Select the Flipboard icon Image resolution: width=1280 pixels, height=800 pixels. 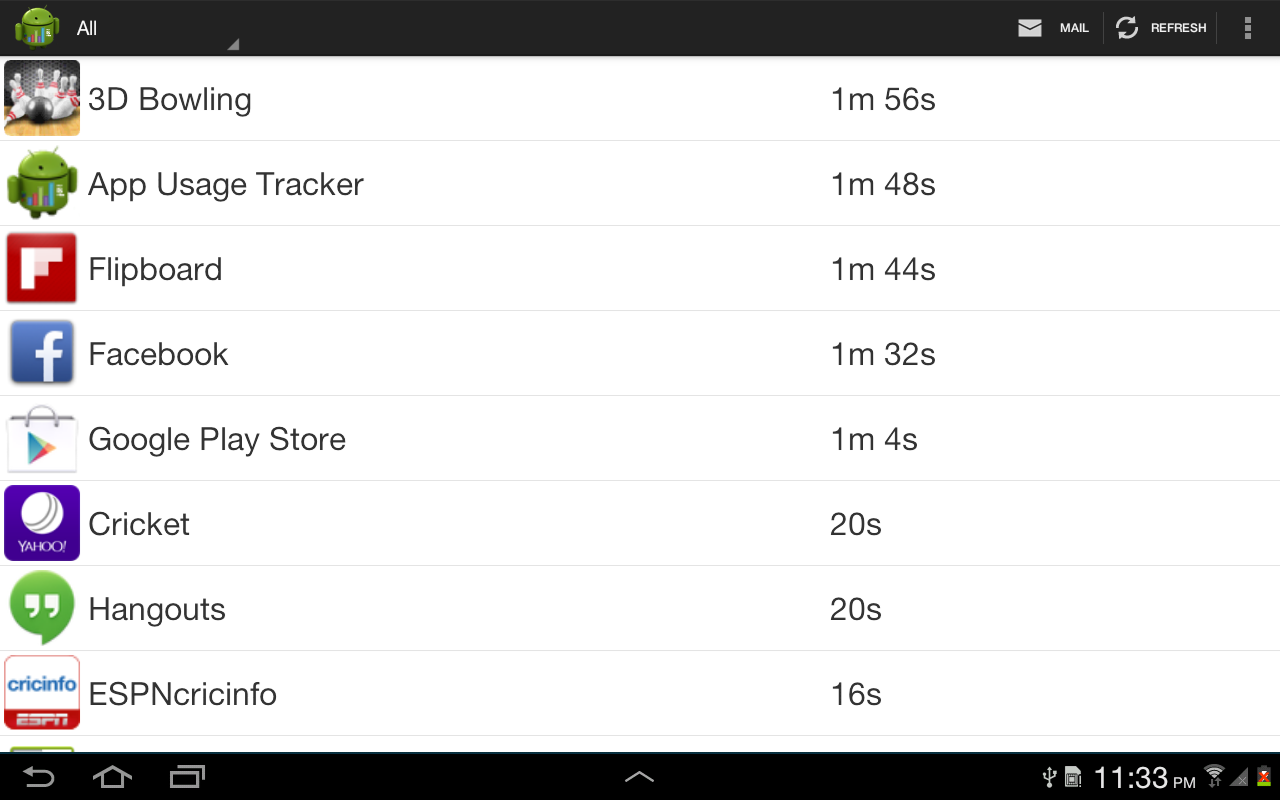[41, 268]
